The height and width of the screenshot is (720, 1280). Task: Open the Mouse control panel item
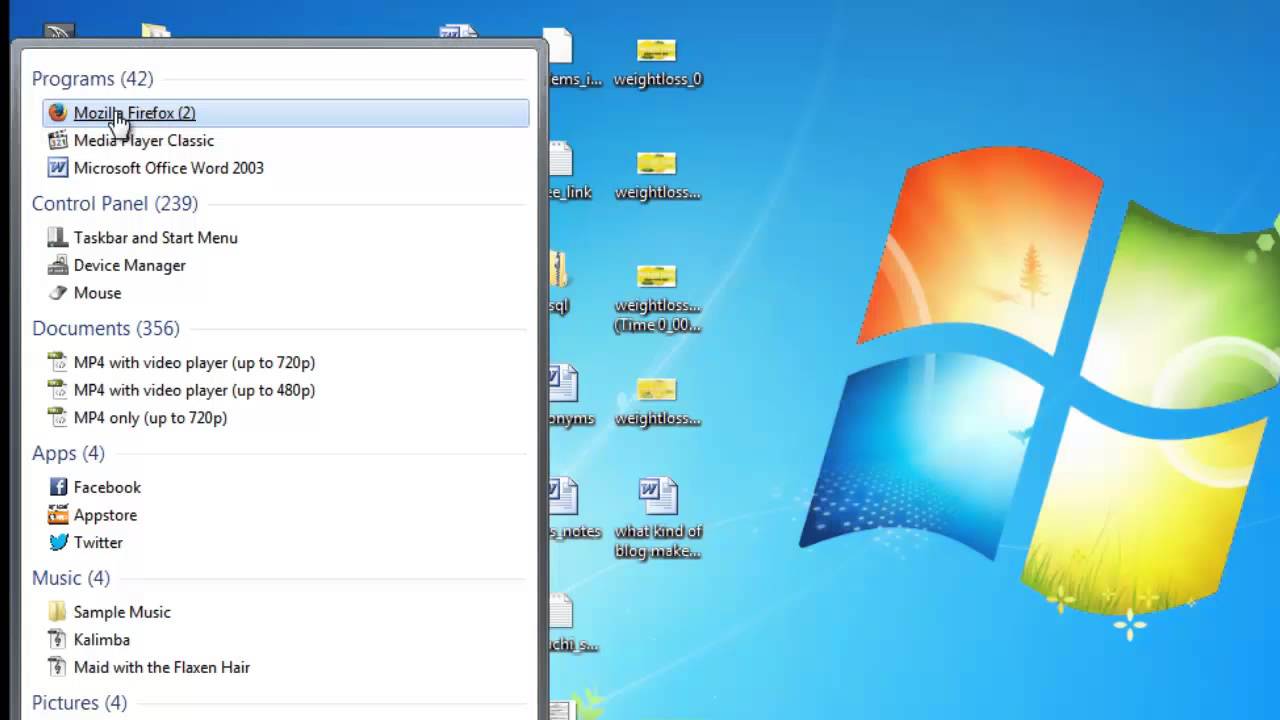click(x=97, y=292)
